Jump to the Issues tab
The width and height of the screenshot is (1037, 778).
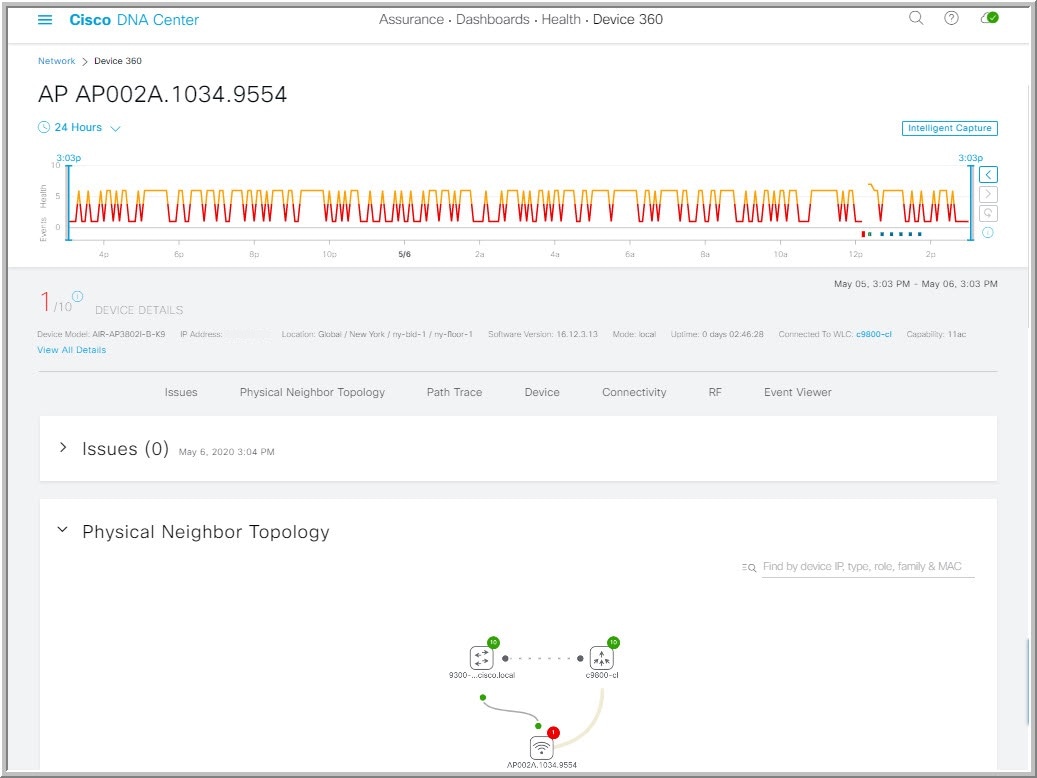click(181, 392)
